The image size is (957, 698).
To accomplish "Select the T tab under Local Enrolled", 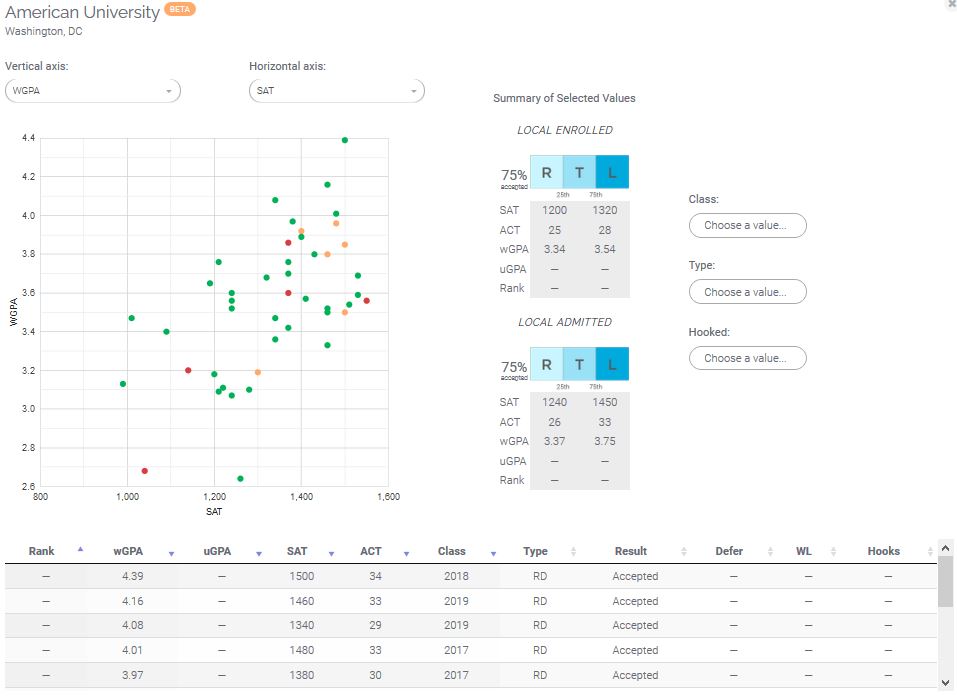I will [x=579, y=172].
